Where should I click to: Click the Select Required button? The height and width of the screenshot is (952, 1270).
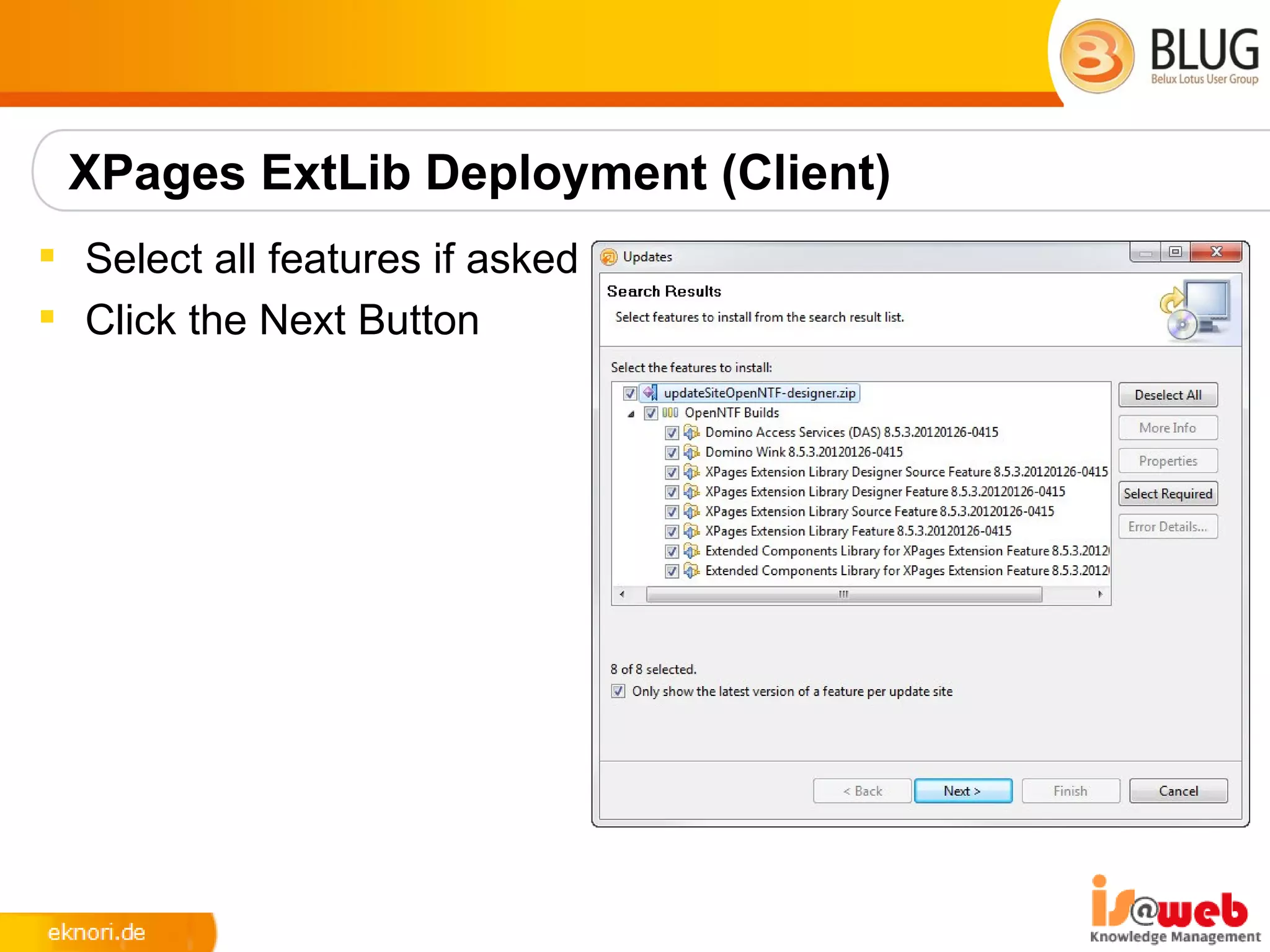1168,494
